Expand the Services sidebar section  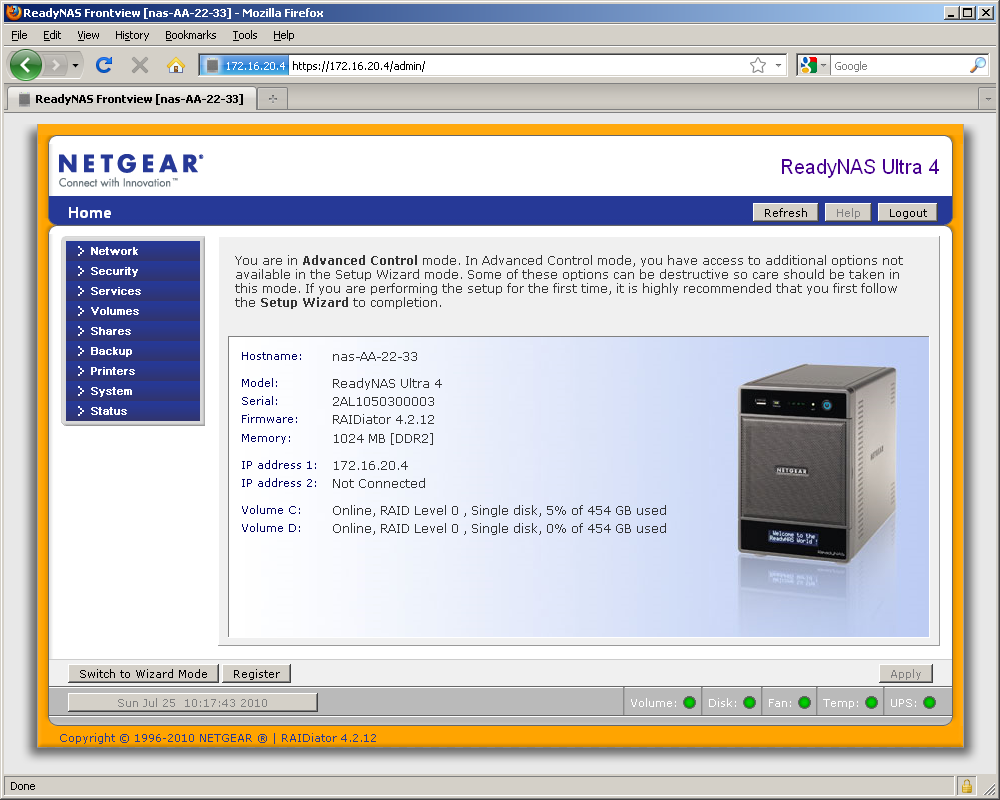click(x=133, y=291)
